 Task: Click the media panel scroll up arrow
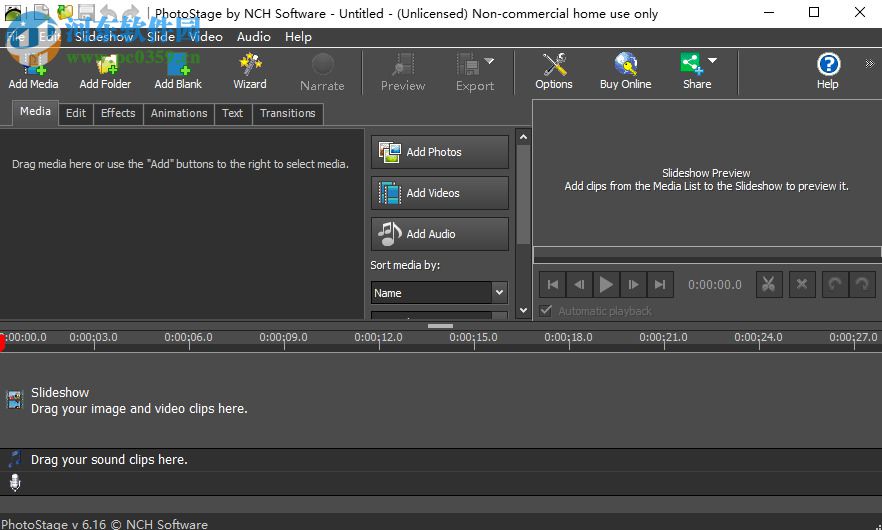click(x=523, y=137)
